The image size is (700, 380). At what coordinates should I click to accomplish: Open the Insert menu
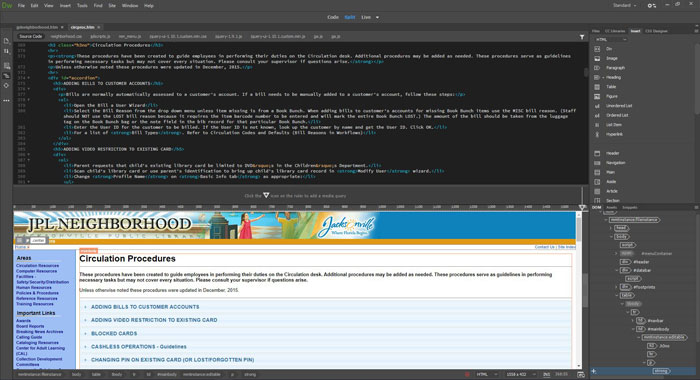(65, 6)
